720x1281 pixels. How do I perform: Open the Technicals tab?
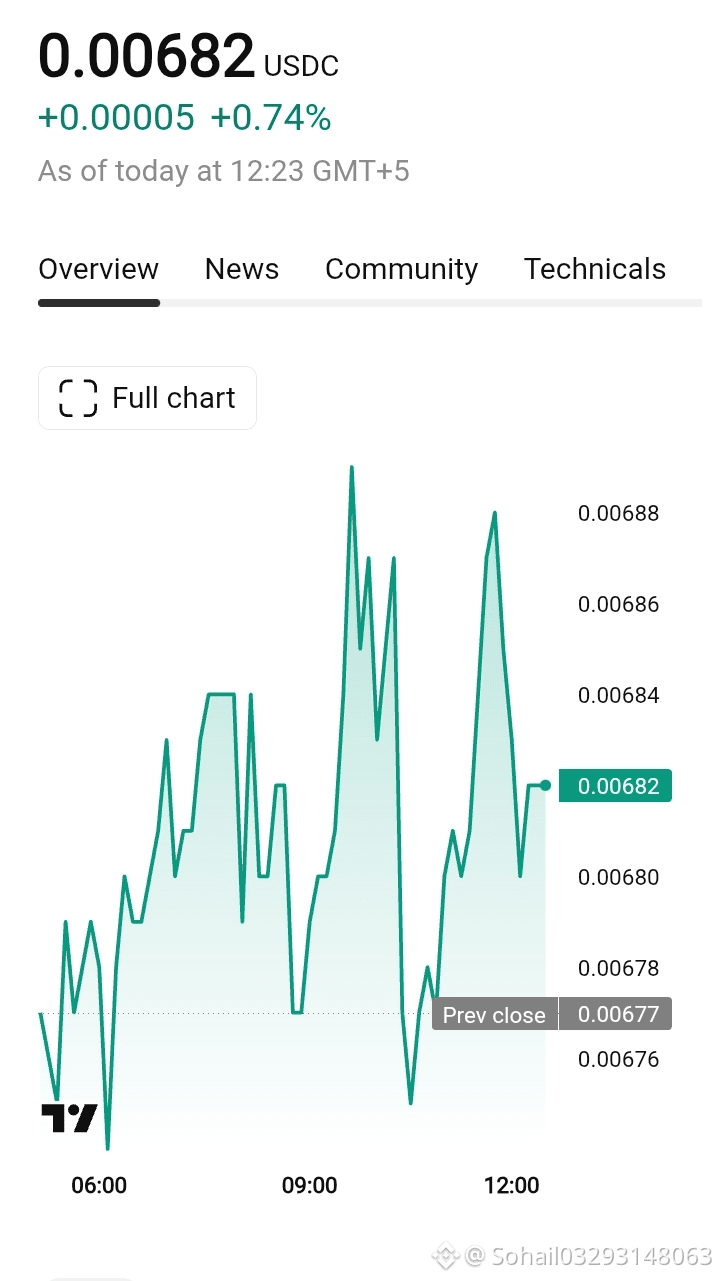coord(595,269)
